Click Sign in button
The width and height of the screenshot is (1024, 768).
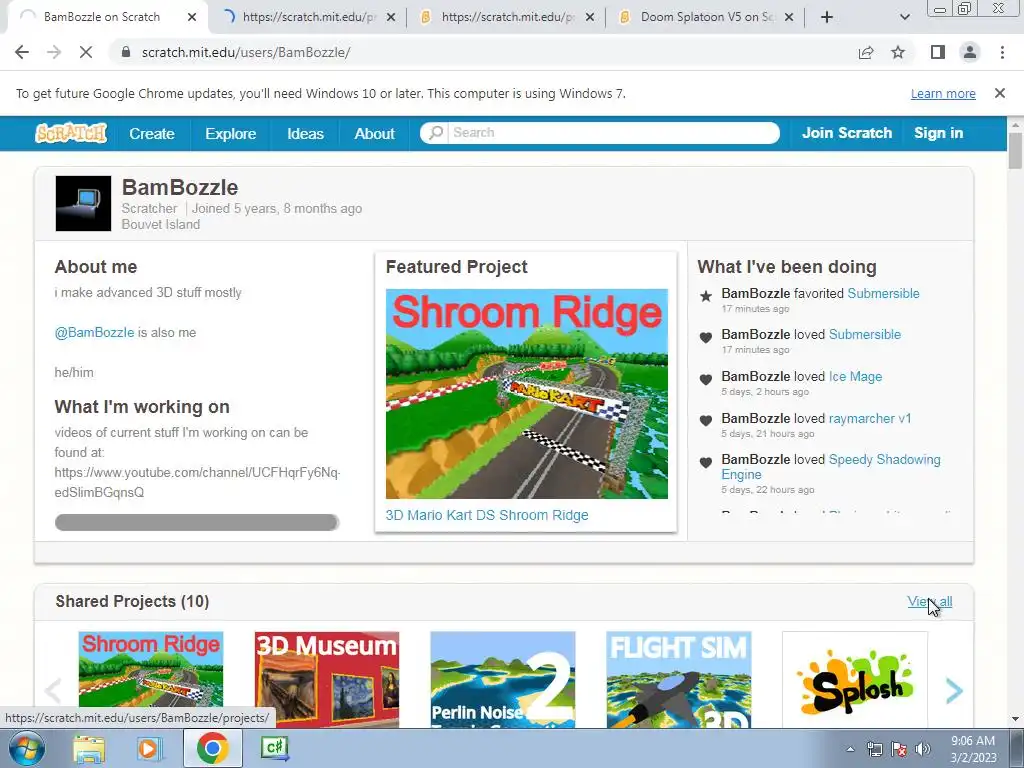[938, 133]
